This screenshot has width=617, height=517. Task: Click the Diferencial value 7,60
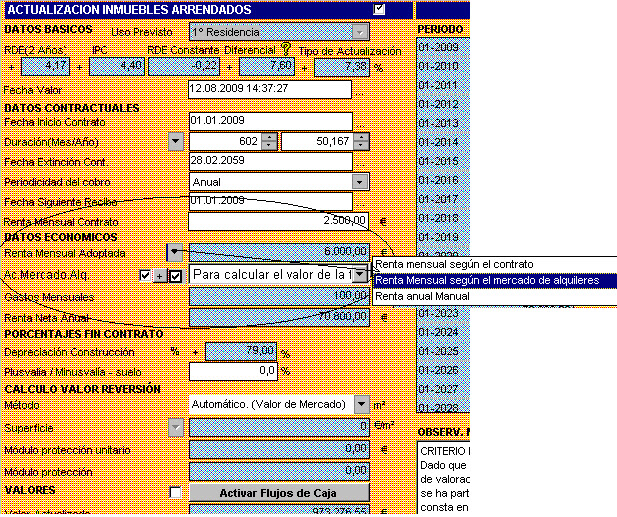pos(266,66)
